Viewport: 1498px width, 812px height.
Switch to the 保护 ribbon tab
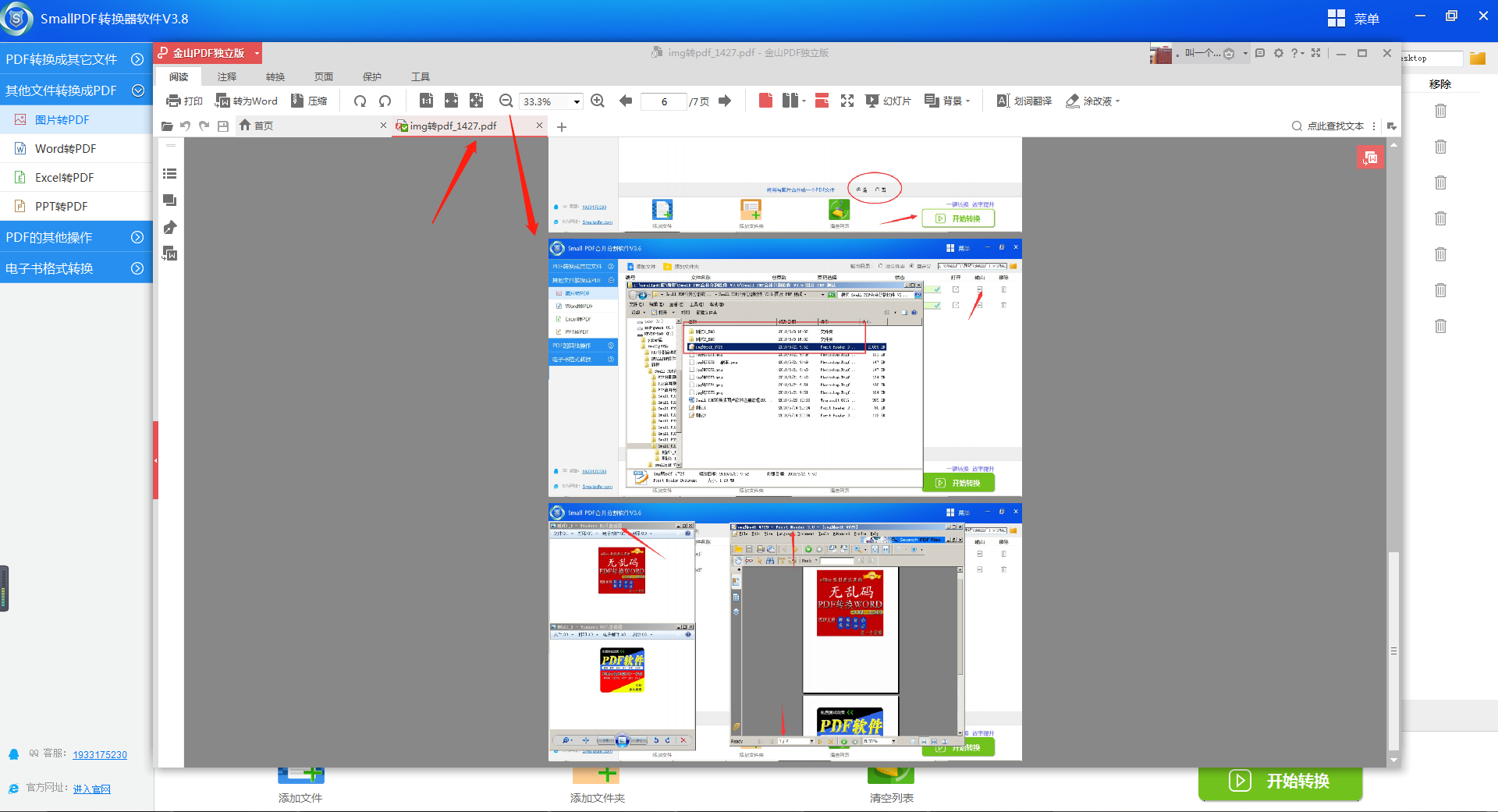click(x=372, y=76)
